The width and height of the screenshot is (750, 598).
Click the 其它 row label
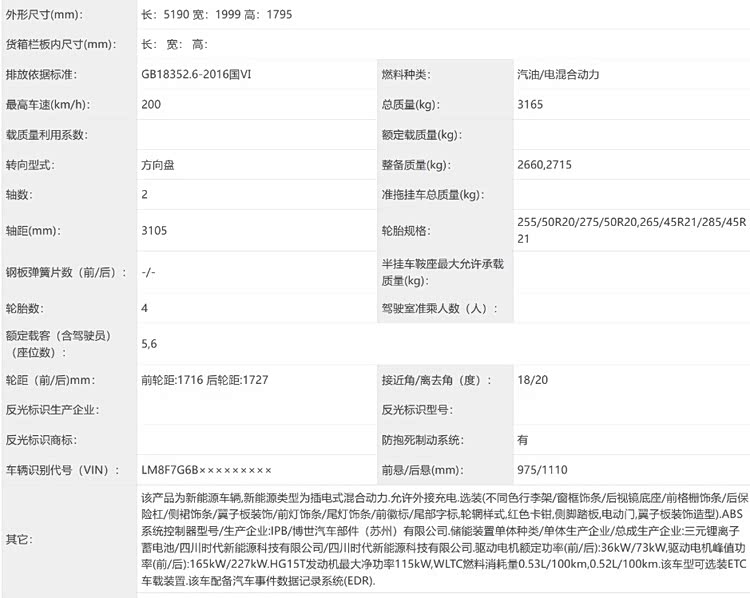18,539
